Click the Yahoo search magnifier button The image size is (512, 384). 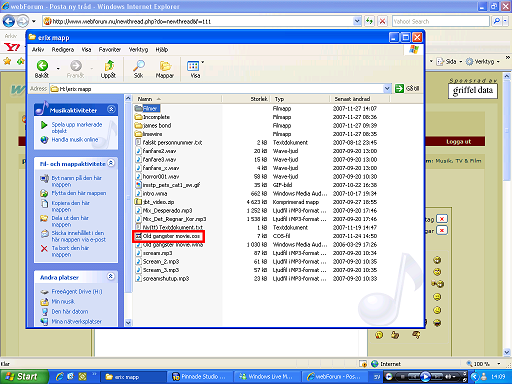(x=496, y=21)
